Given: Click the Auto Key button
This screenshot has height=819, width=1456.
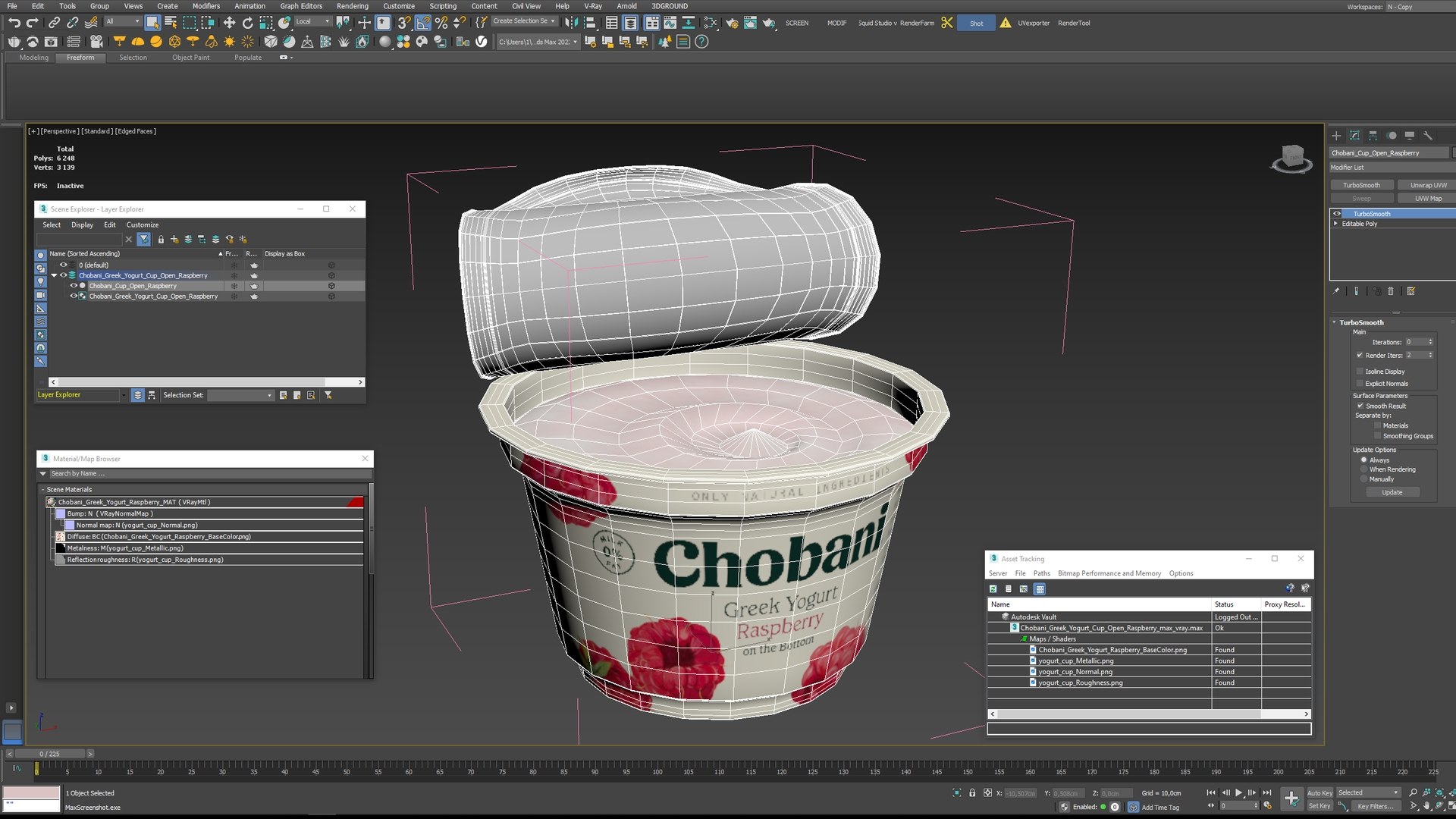Looking at the screenshot, I should [1319, 792].
